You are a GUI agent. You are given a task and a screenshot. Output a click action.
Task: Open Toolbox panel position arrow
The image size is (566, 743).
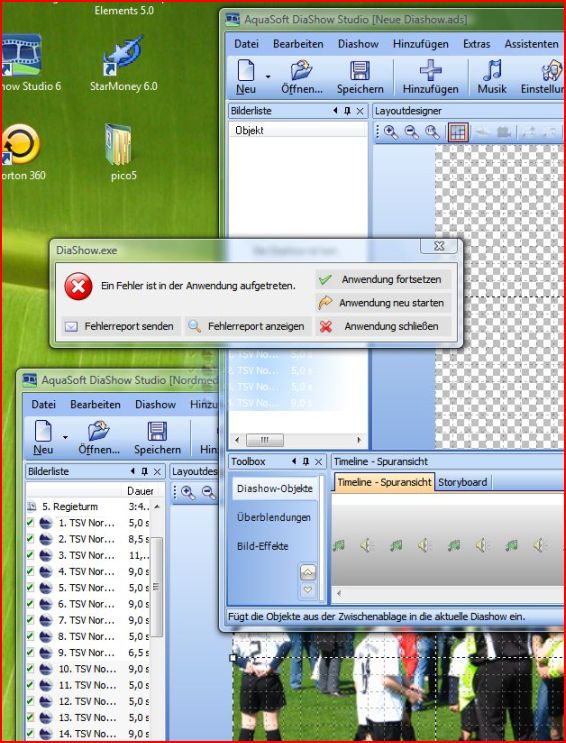[x=294, y=462]
